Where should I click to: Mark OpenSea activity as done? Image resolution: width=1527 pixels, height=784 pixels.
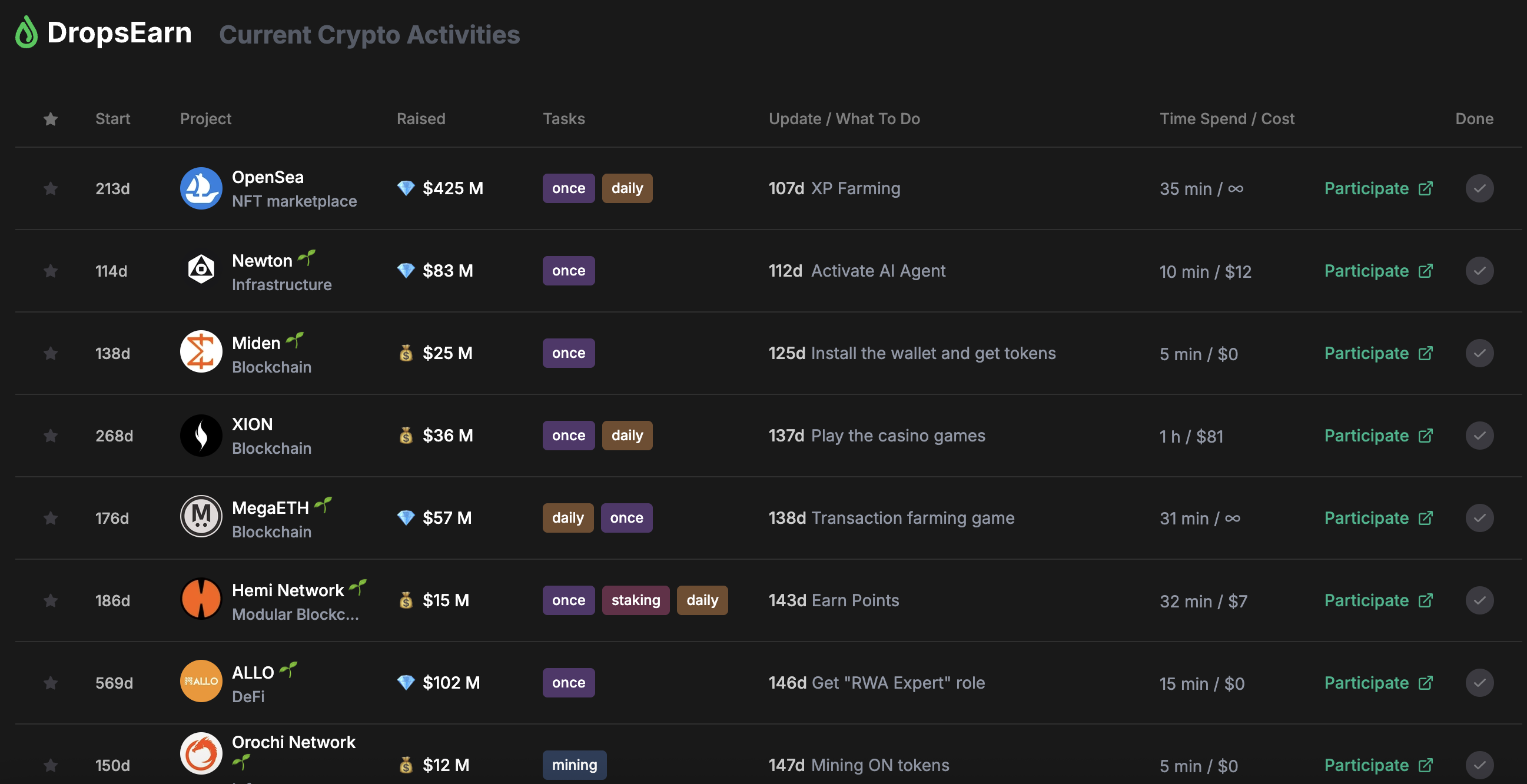pyautogui.click(x=1479, y=188)
